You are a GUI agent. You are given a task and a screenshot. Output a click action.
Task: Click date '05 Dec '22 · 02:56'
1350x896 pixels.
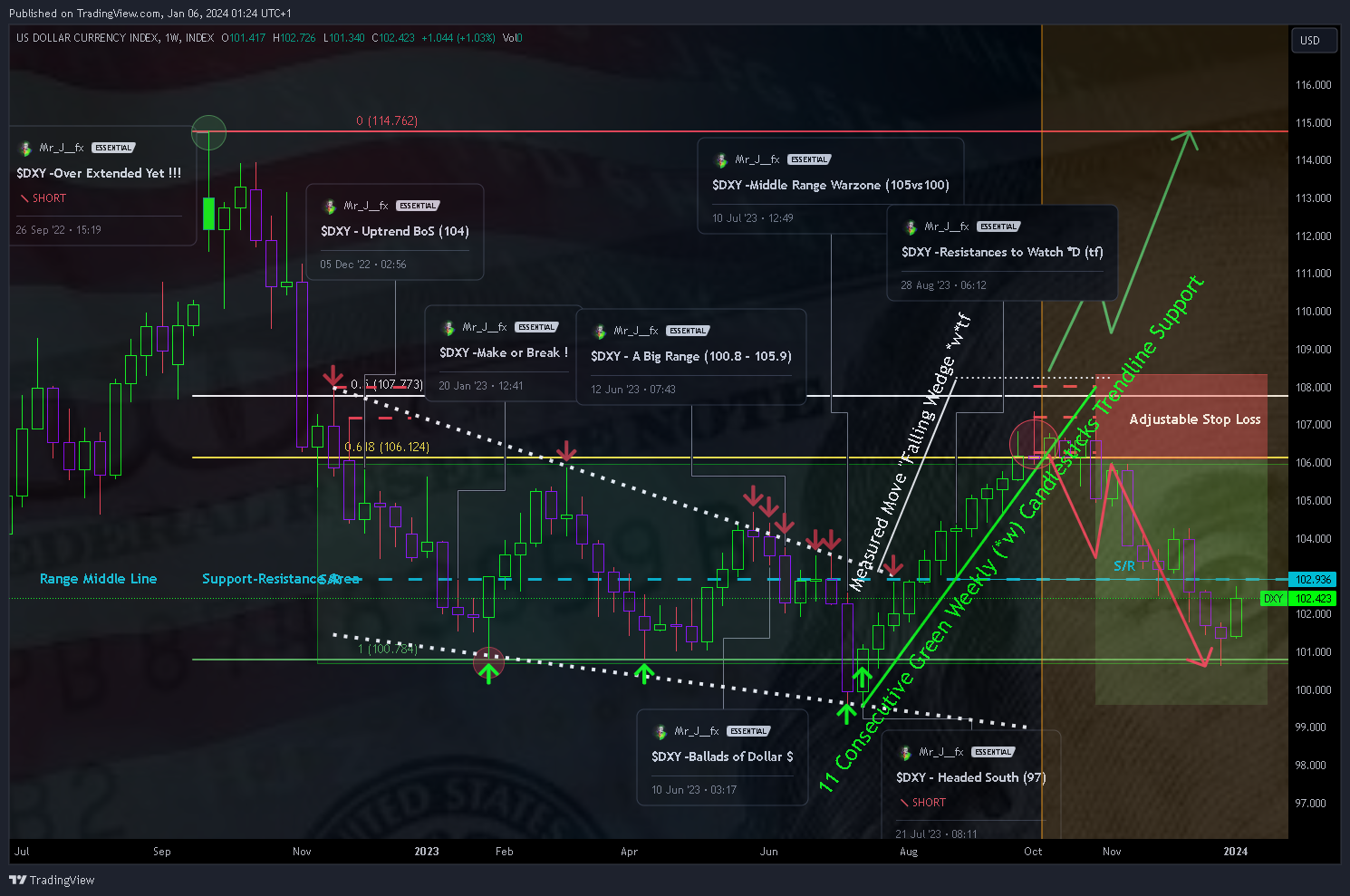363,265
